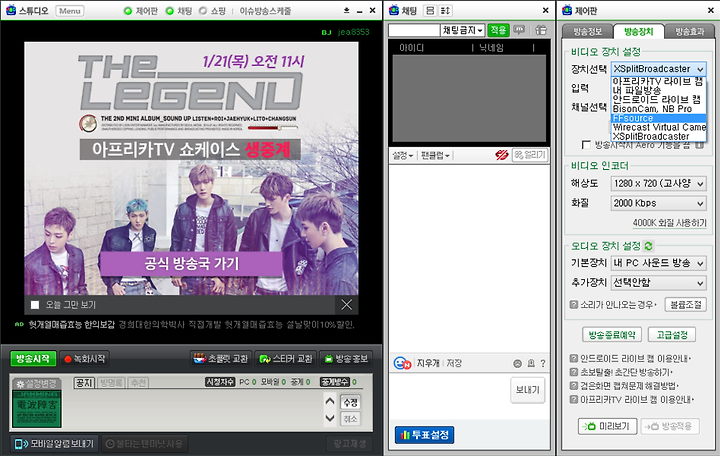This screenshot has width=720, height=456.
Task: Click help icon for 초보탈출 초간단 방송하기
Action: [x=574, y=372]
